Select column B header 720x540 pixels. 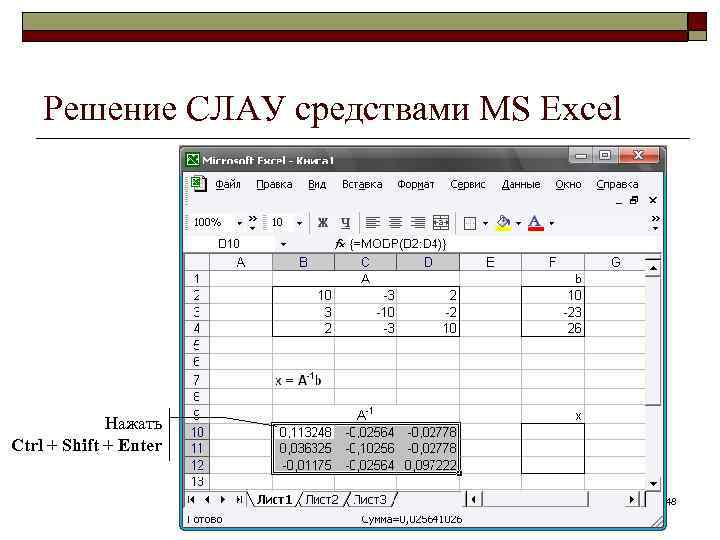pyautogui.click(x=303, y=263)
